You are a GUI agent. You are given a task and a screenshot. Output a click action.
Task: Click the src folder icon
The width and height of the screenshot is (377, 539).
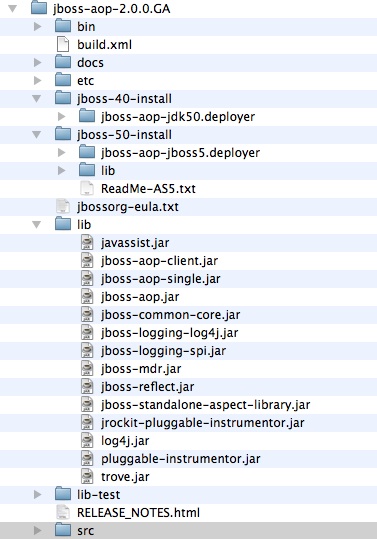click(63, 530)
